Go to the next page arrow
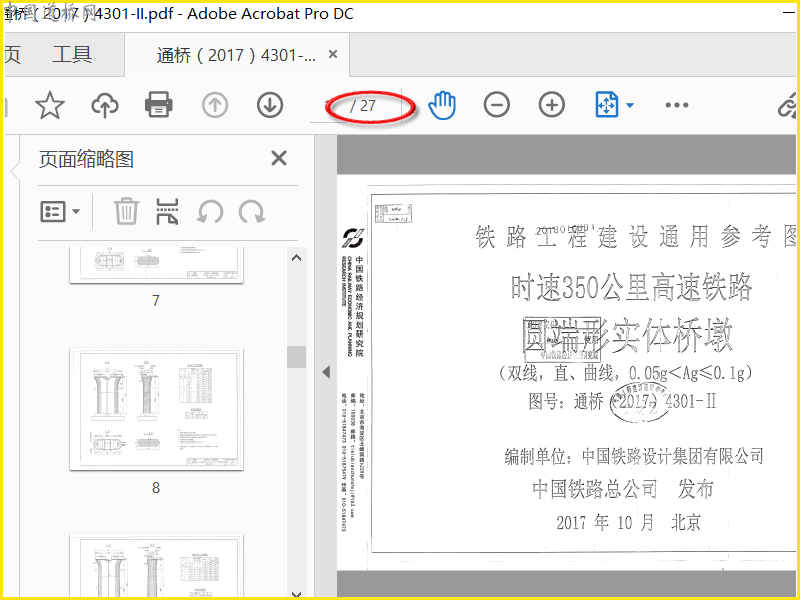Screen dimensions: 800x600 point(270,105)
